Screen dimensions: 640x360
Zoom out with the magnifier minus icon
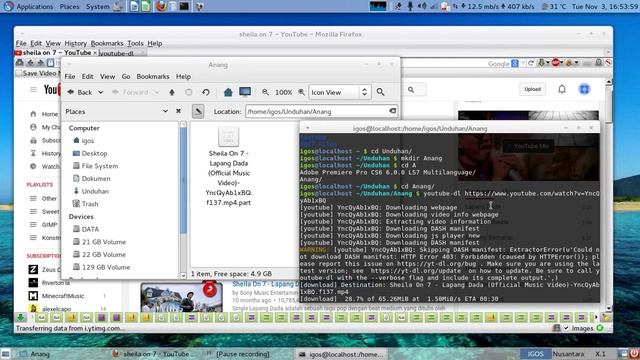[x=265, y=93]
